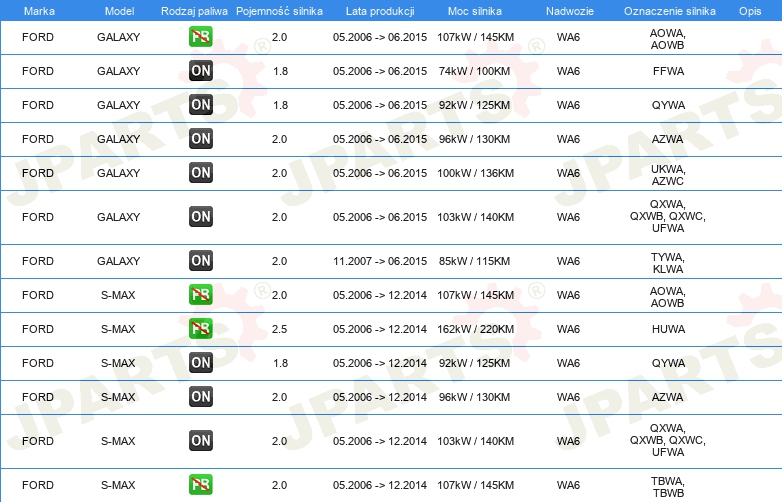Click the Marka column header
This screenshot has height=502, width=782.
click(39, 11)
